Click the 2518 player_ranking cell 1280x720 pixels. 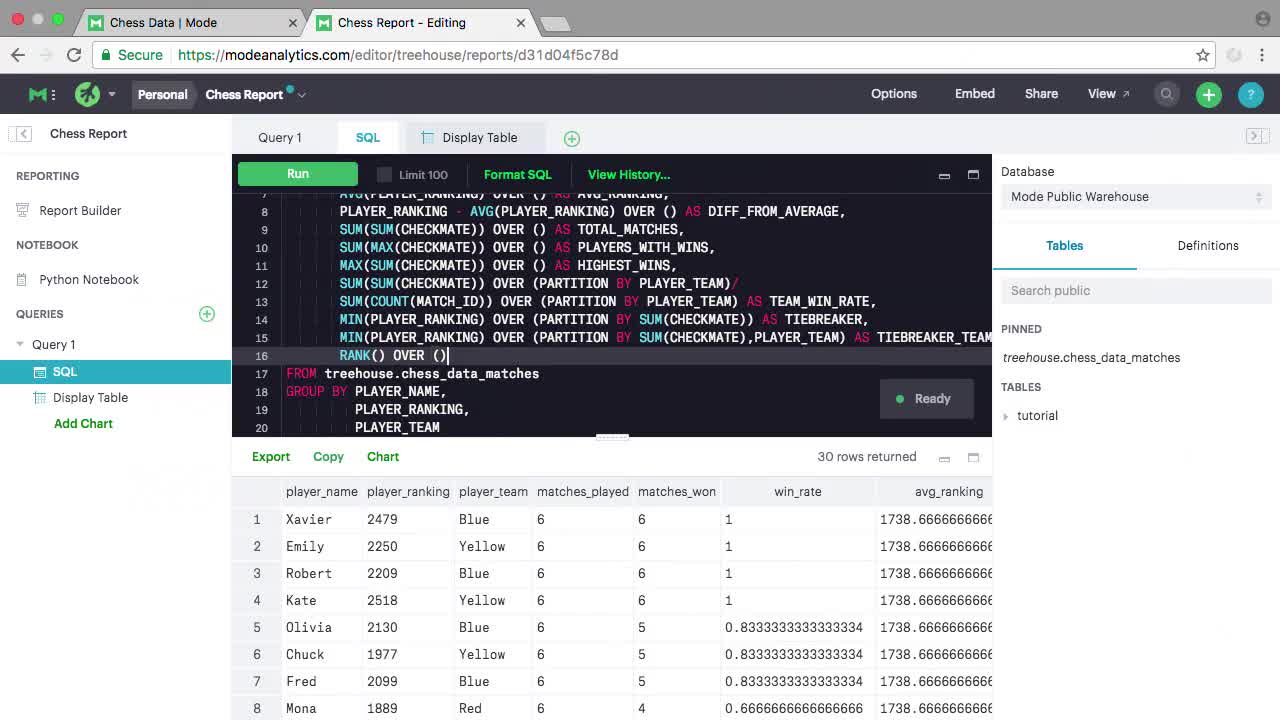click(x=382, y=601)
